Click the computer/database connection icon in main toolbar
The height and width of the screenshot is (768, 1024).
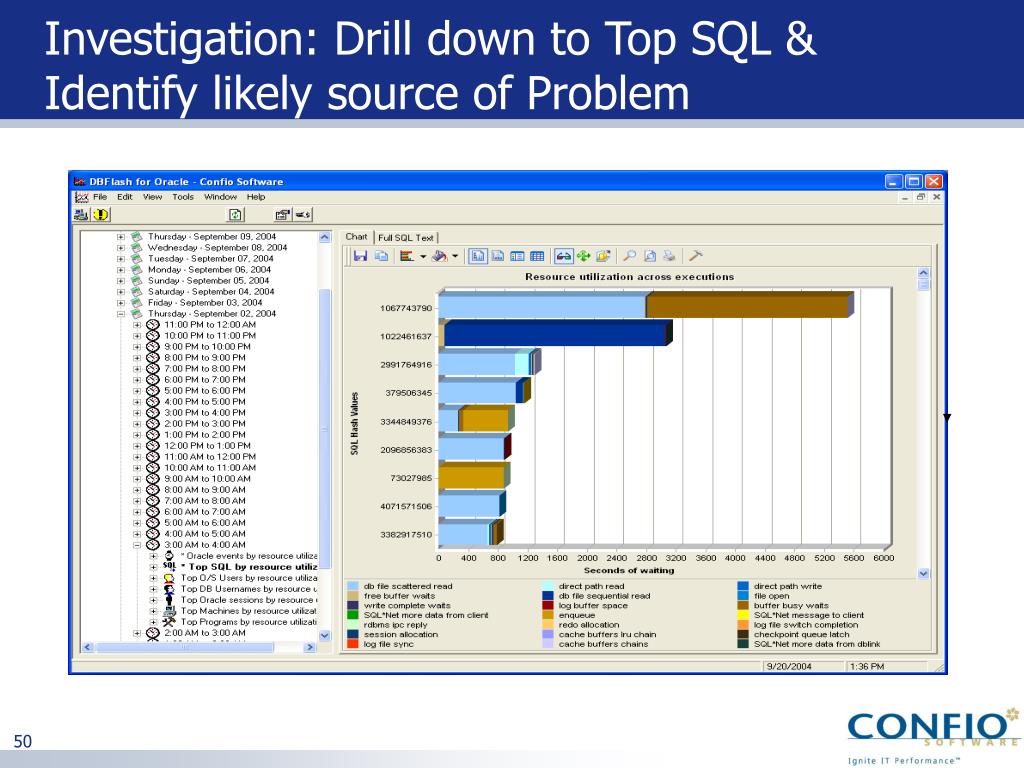click(x=82, y=214)
